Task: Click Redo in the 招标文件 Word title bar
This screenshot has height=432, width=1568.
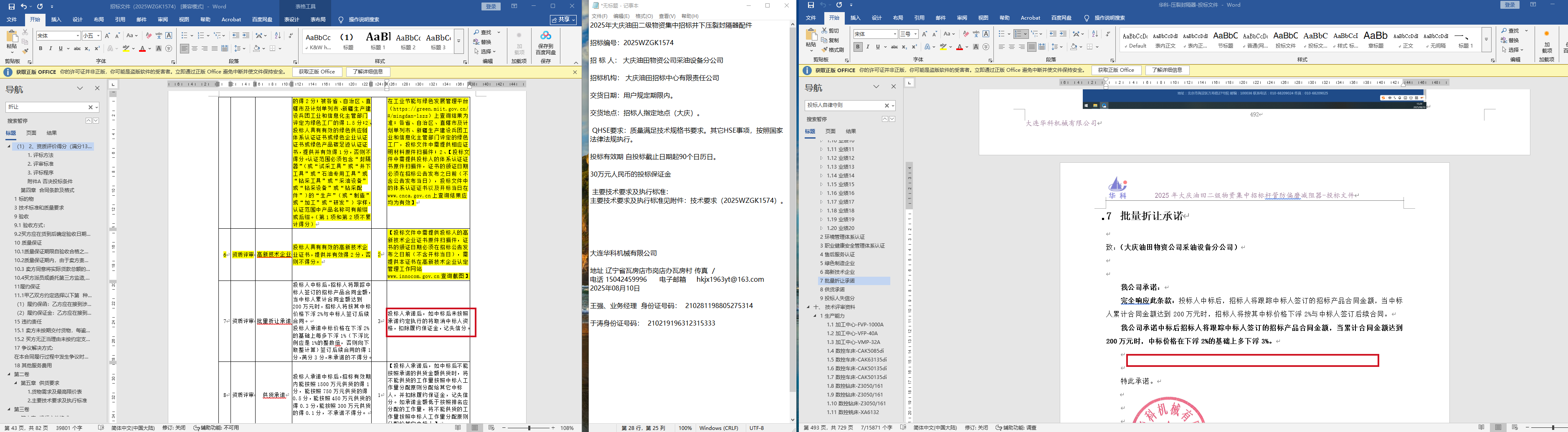Action: pos(40,6)
